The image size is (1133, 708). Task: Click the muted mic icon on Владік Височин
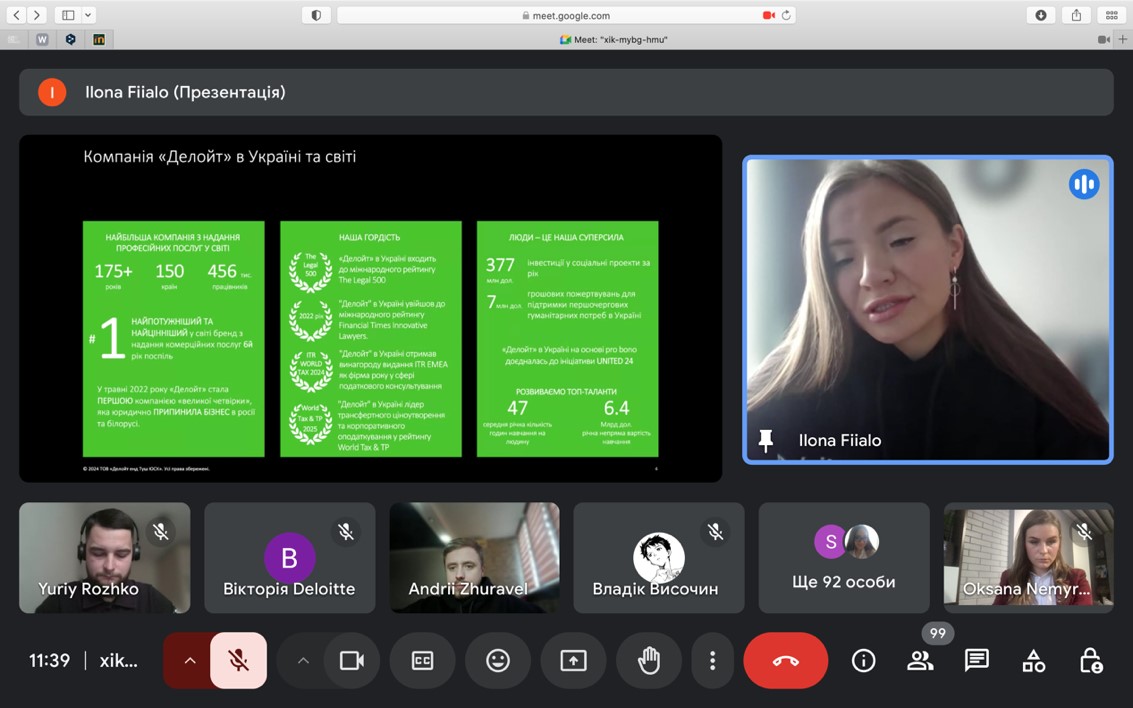pos(715,532)
